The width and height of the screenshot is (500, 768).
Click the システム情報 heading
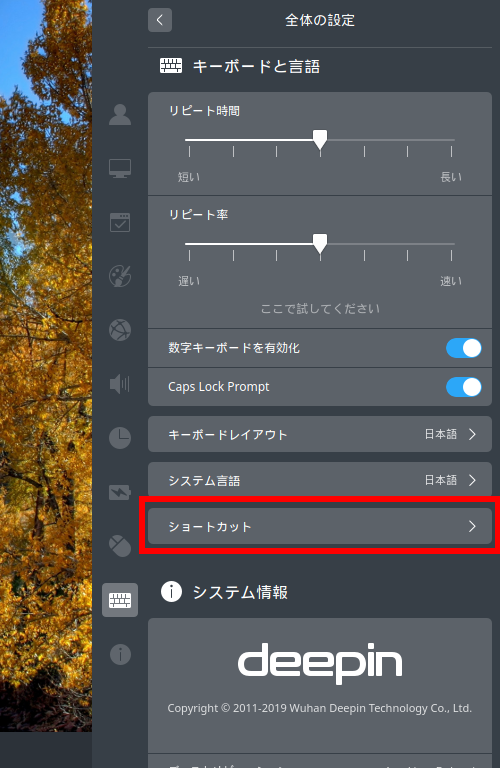pos(240,592)
